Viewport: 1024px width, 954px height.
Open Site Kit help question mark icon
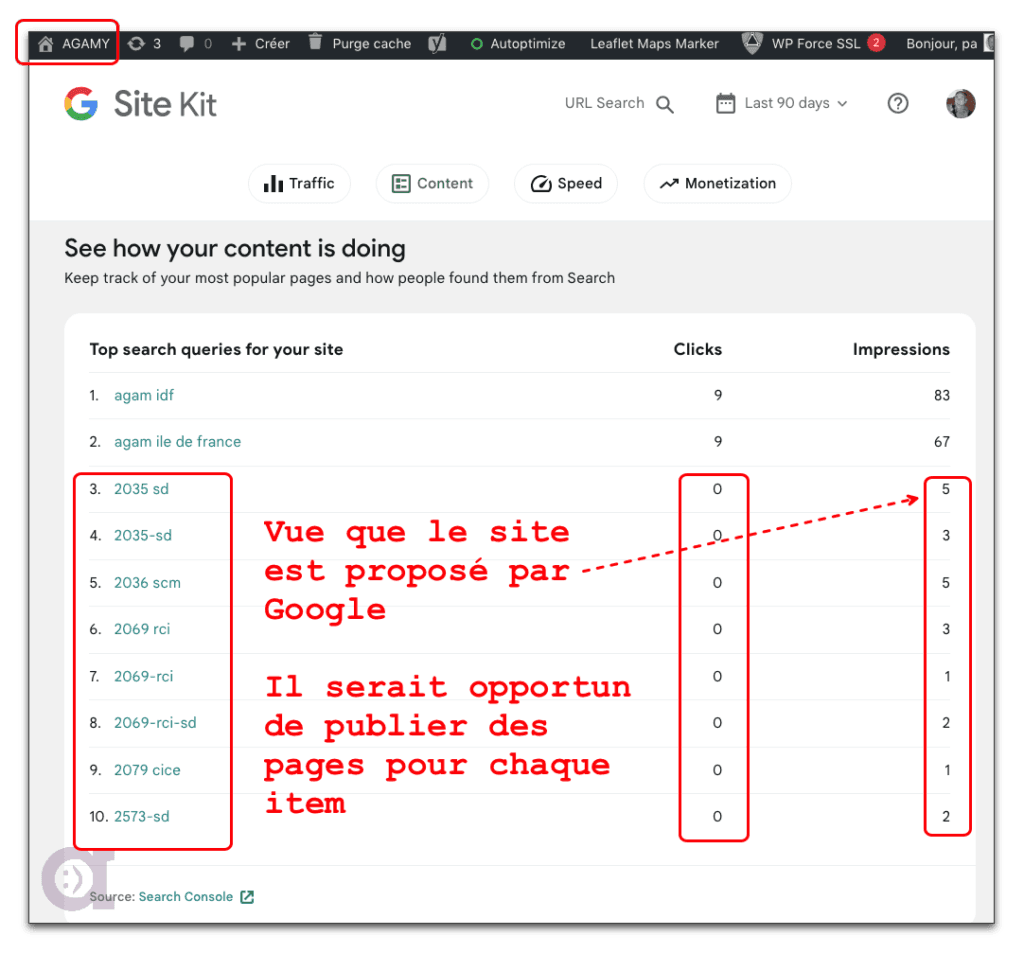point(898,103)
